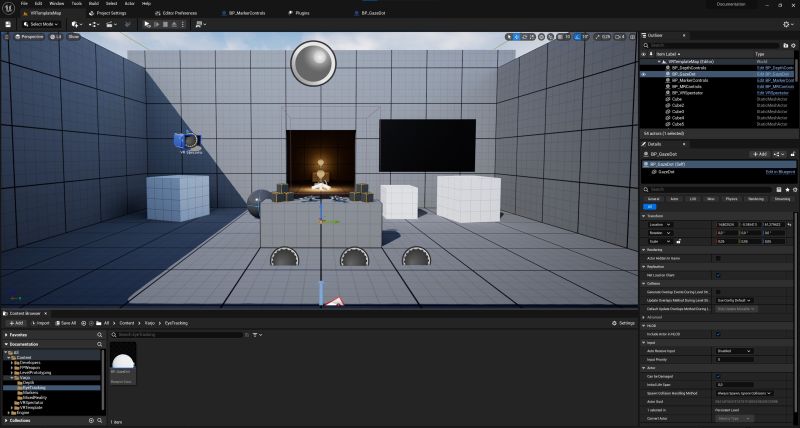Image resolution: width=800 pixels, height=428 pixels.
Task: Open the Build menu
Action: pyautogui.click(x=93, y=4)
